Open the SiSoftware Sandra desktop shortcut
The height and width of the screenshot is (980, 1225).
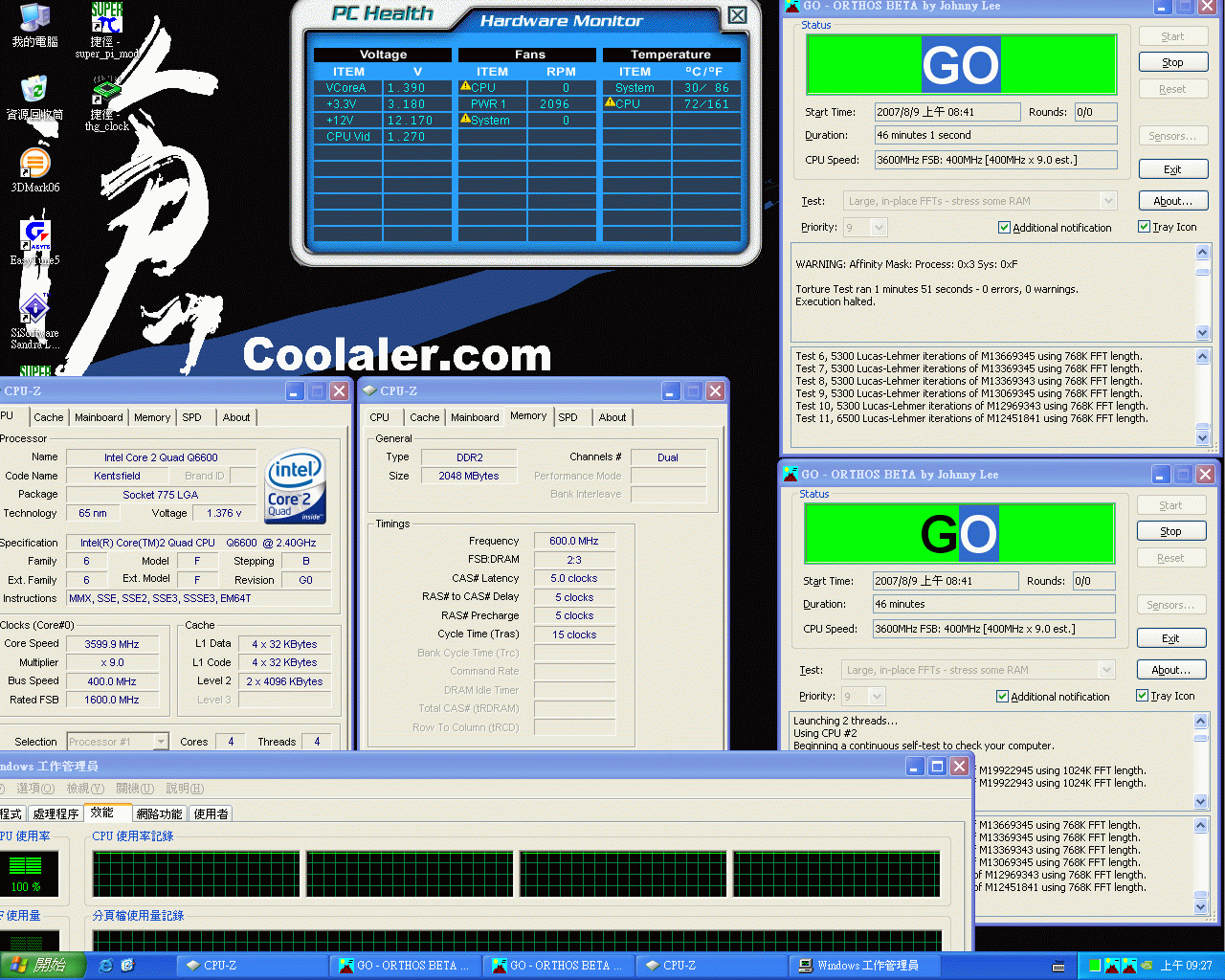(x=34, y=321)
